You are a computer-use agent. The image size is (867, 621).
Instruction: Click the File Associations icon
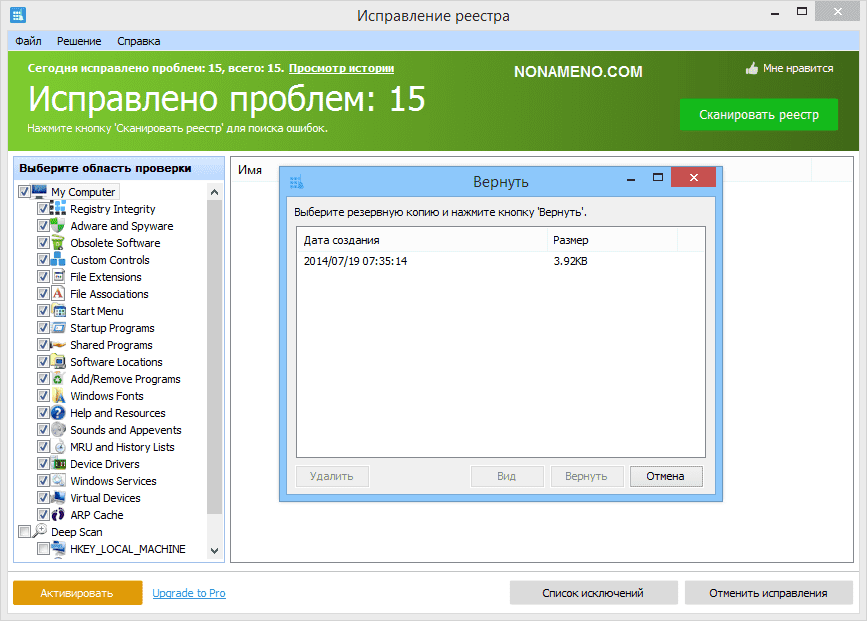pos(59,294)
